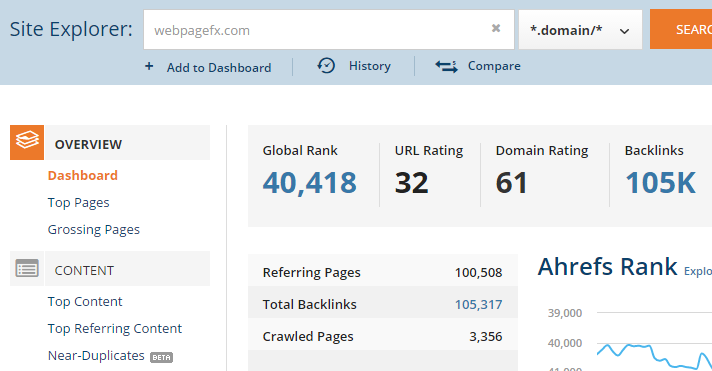Click the orange Overview layers icon

click(x=27, y=142)
